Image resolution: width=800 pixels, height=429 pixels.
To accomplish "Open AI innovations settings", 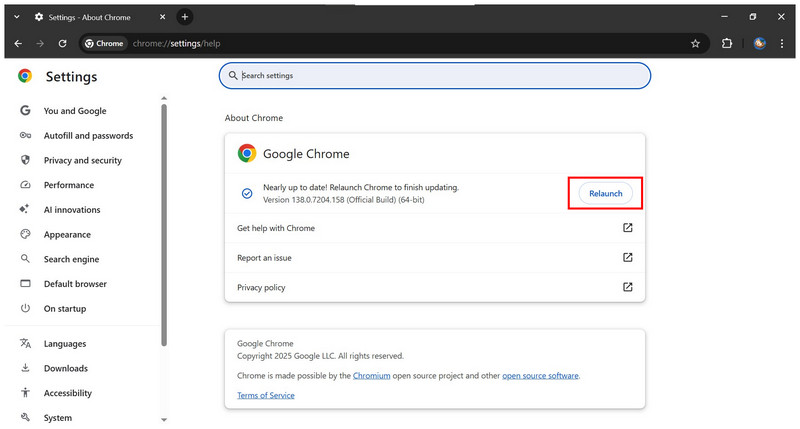I will coord(72,210).
